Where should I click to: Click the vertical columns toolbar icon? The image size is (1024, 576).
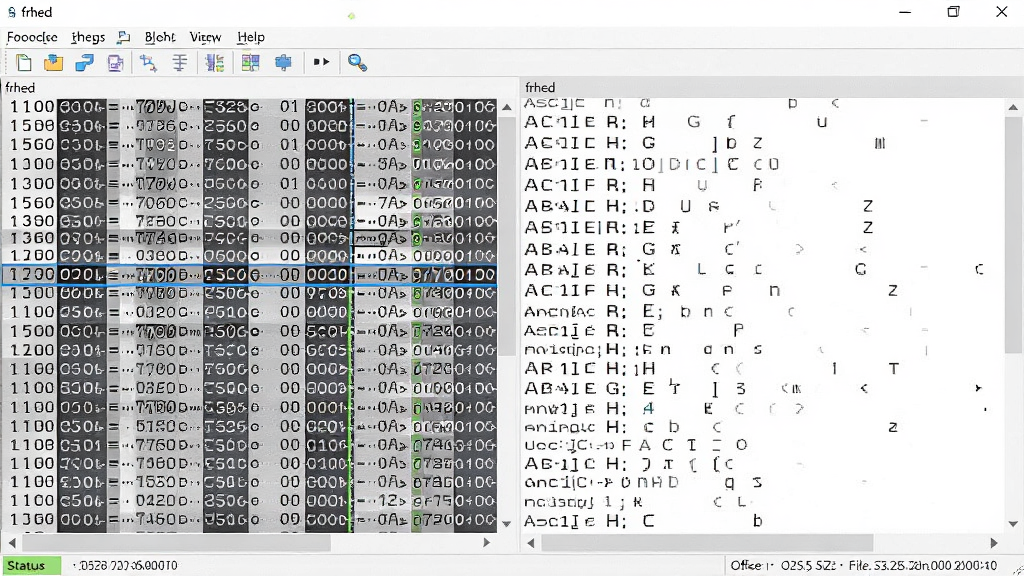pyautogui.click(x=214, y=63)
